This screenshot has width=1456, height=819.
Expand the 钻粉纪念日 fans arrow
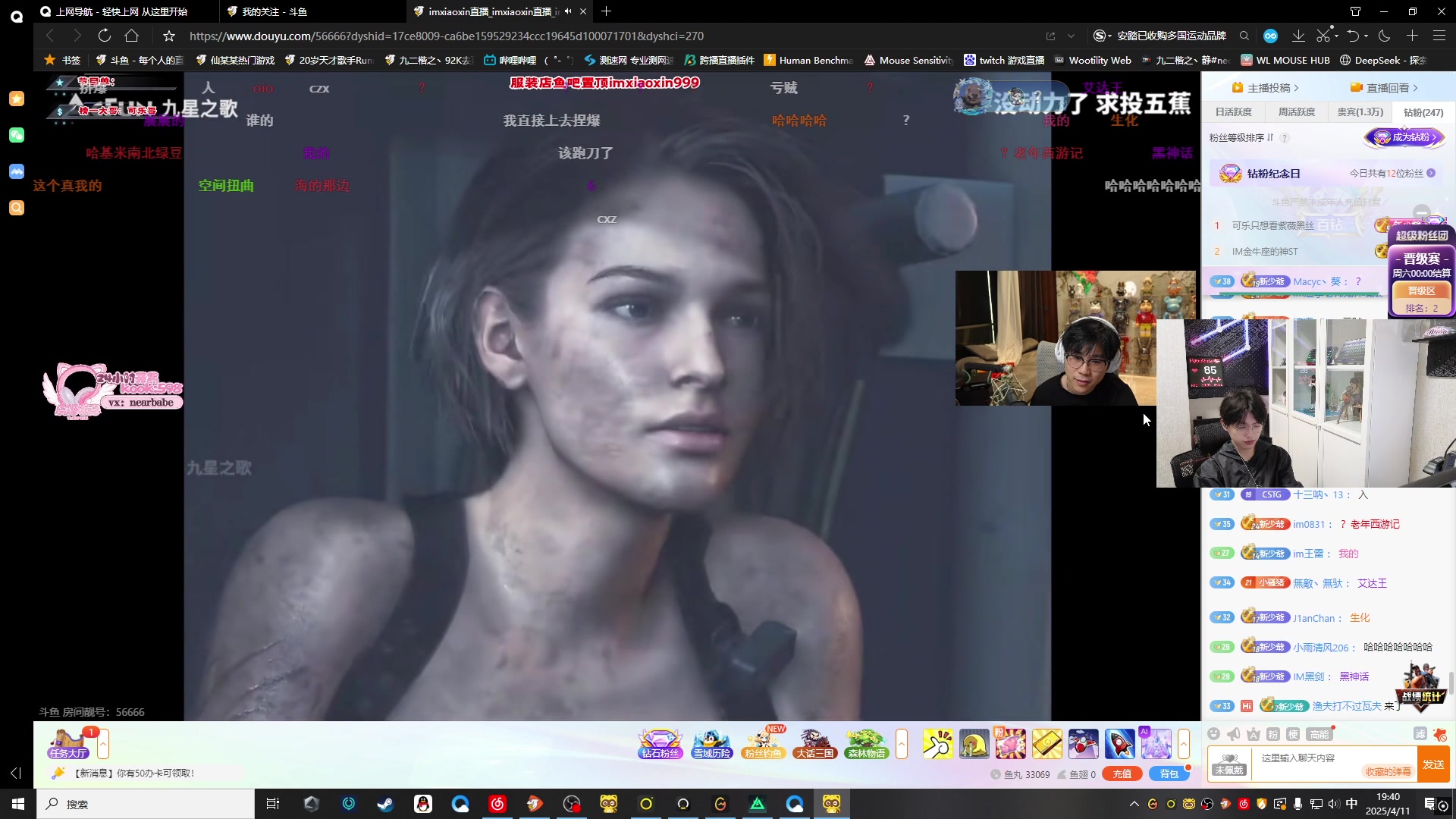point(1431,174)
